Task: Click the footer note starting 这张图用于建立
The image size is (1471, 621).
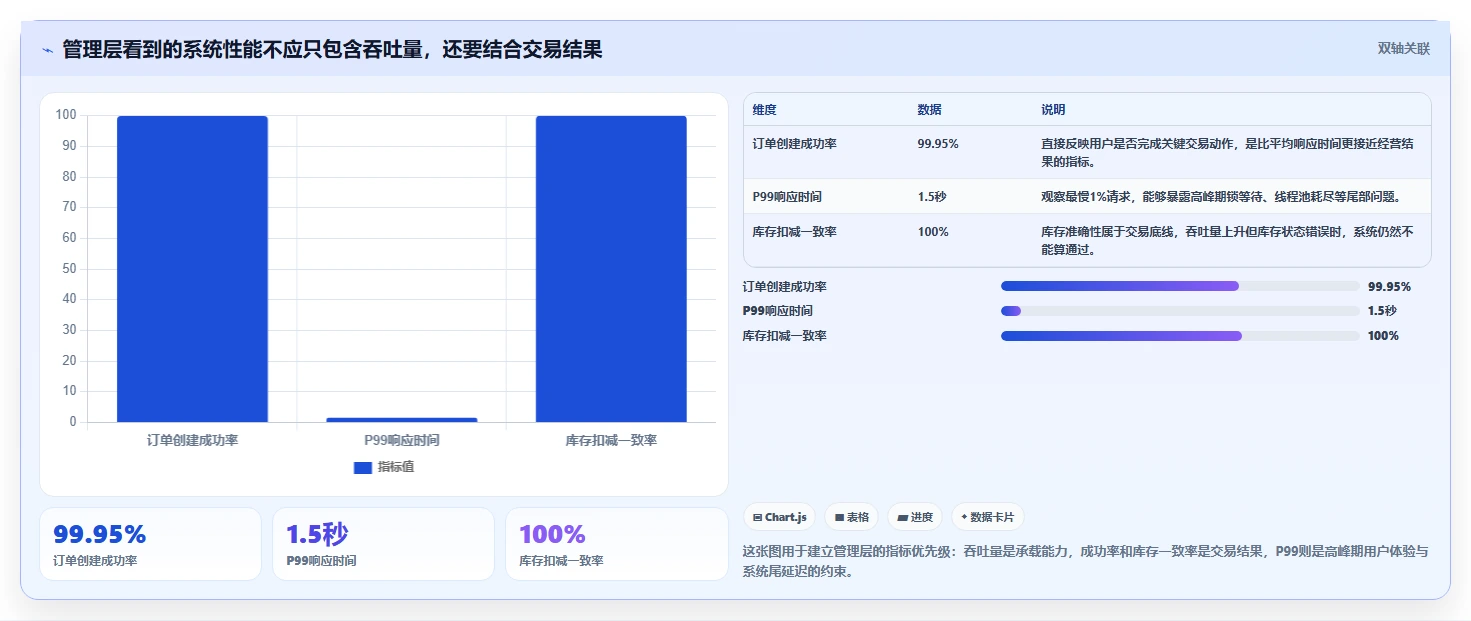Action: pos(1085,562)
